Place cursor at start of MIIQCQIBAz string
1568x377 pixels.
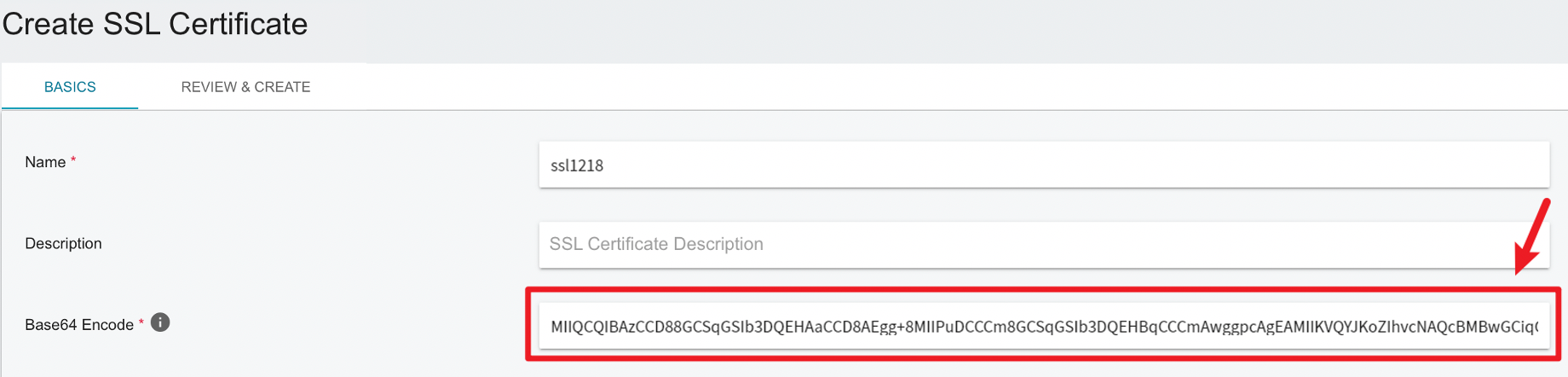click(552, 327)
